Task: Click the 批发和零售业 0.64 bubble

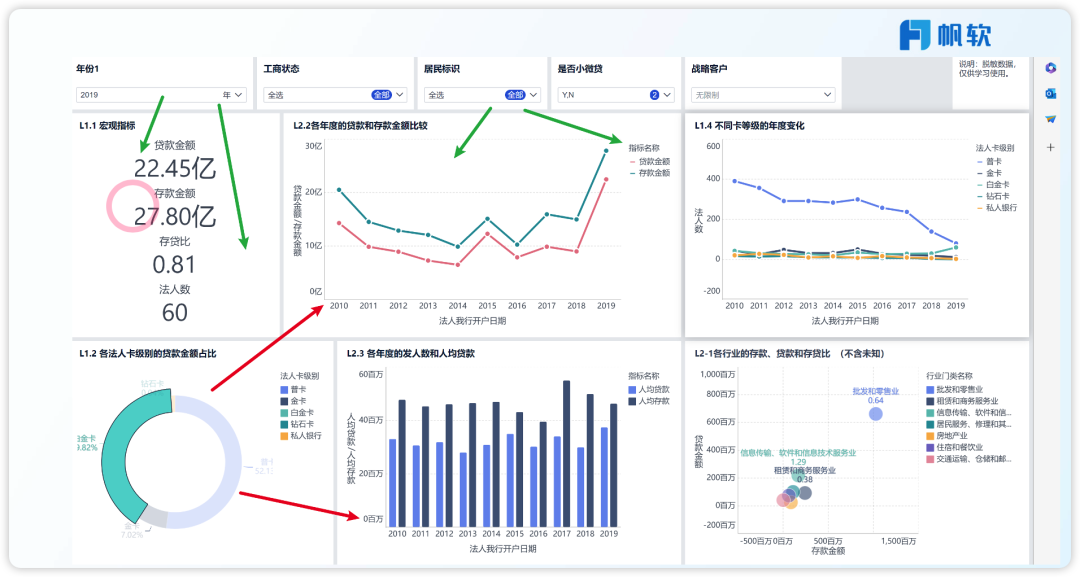Action: point(875,414)
